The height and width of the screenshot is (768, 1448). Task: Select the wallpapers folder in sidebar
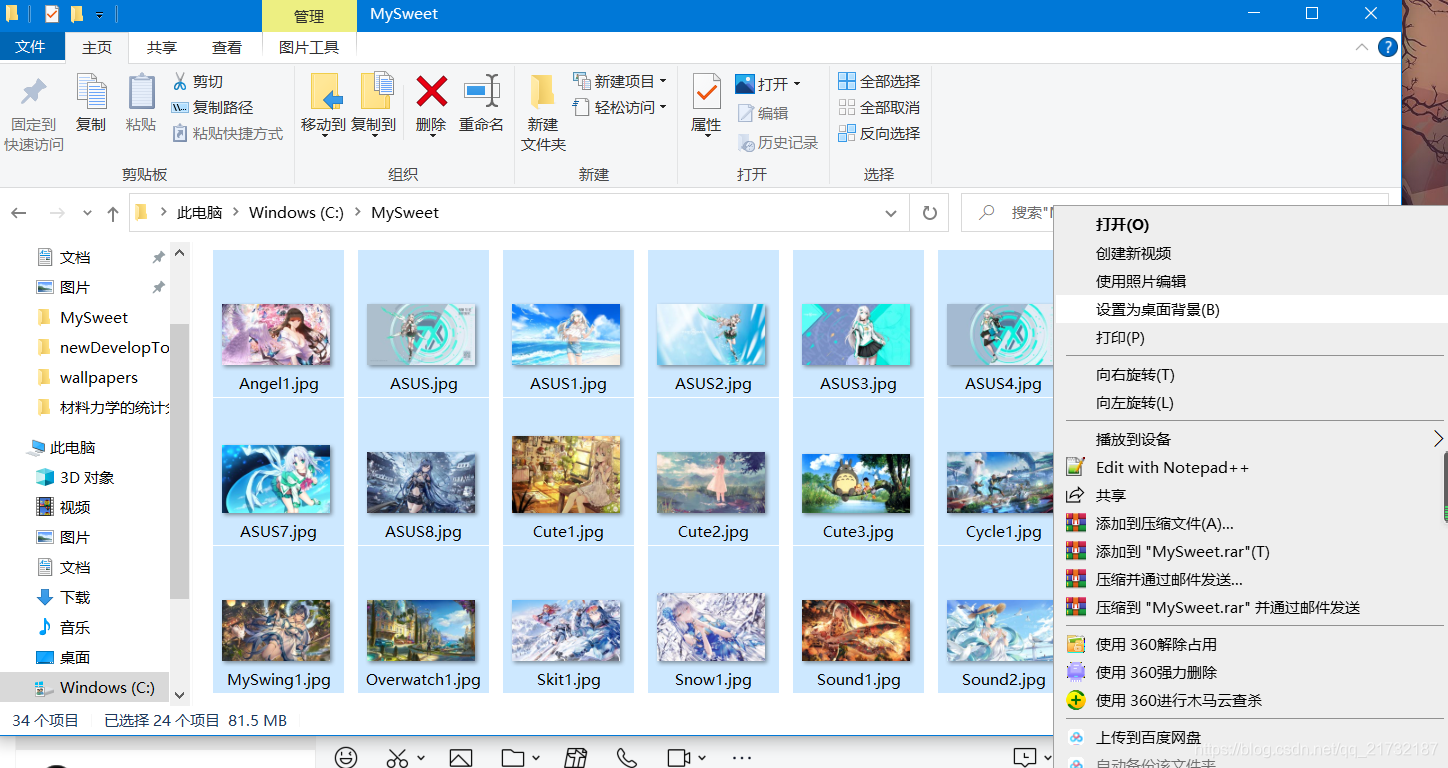pyautogui.click(x=99, y=377)
